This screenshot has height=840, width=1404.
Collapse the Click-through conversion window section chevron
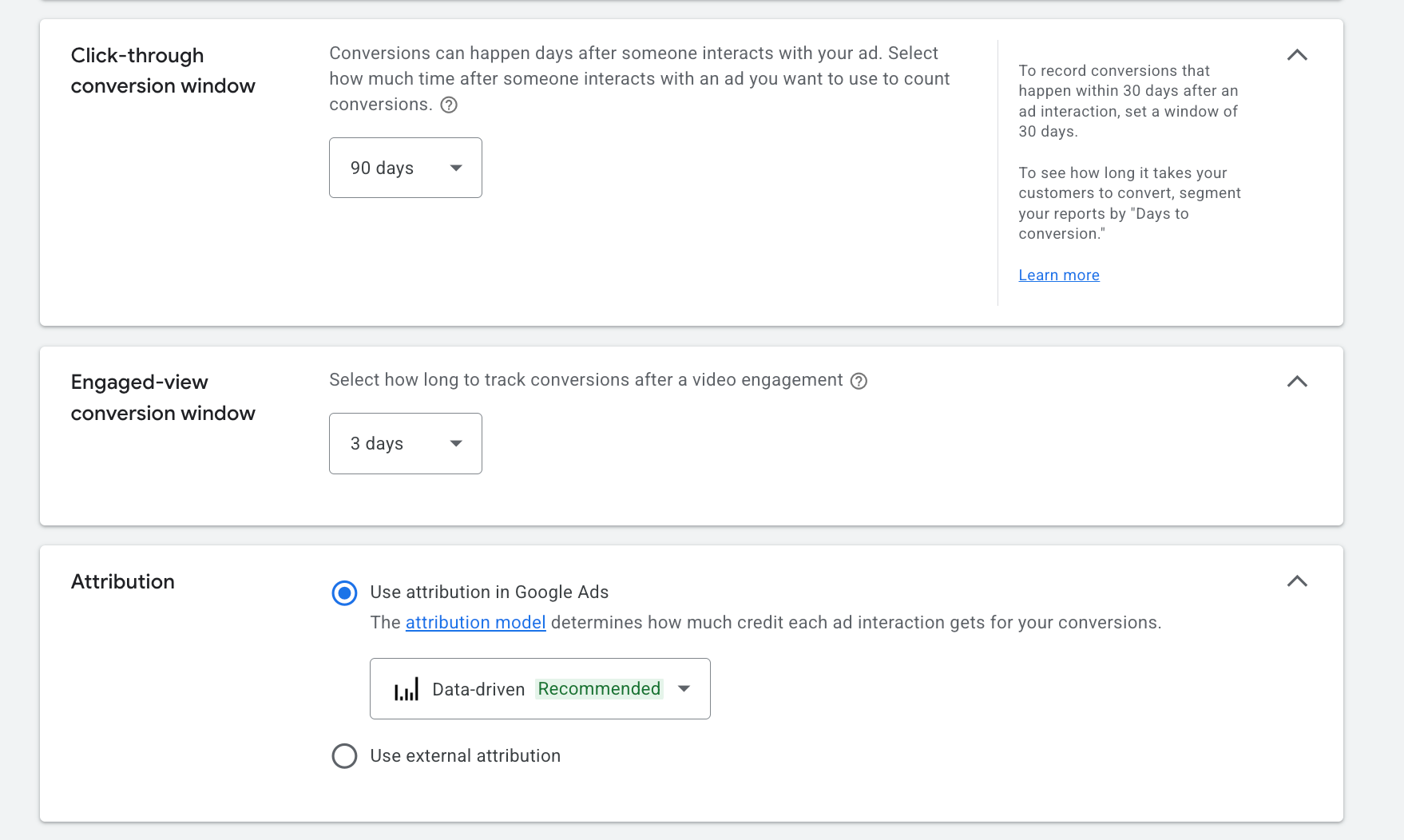point(1297,55)
